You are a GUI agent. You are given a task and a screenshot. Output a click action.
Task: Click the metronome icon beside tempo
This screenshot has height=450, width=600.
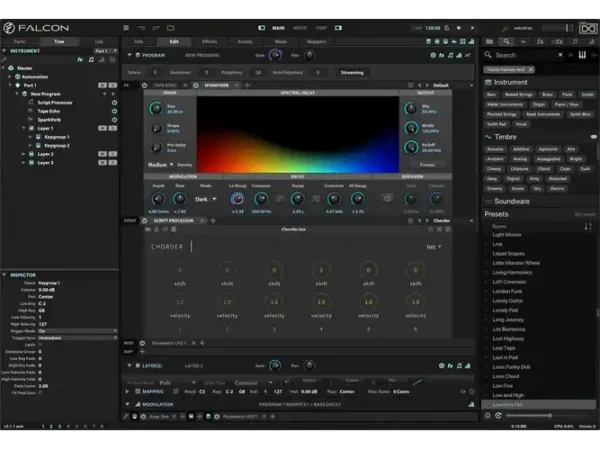[447, 28]
